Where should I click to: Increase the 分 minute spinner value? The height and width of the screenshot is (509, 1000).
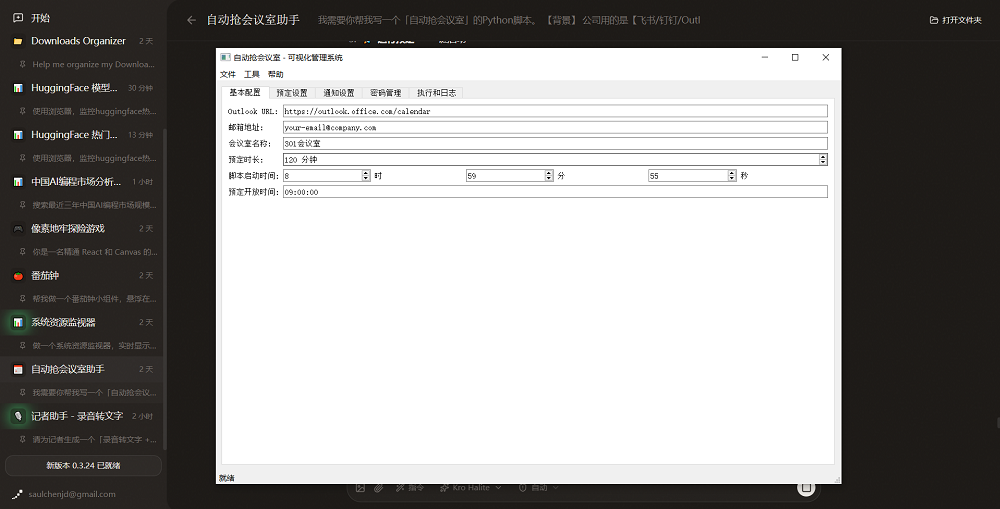point(549,173)
